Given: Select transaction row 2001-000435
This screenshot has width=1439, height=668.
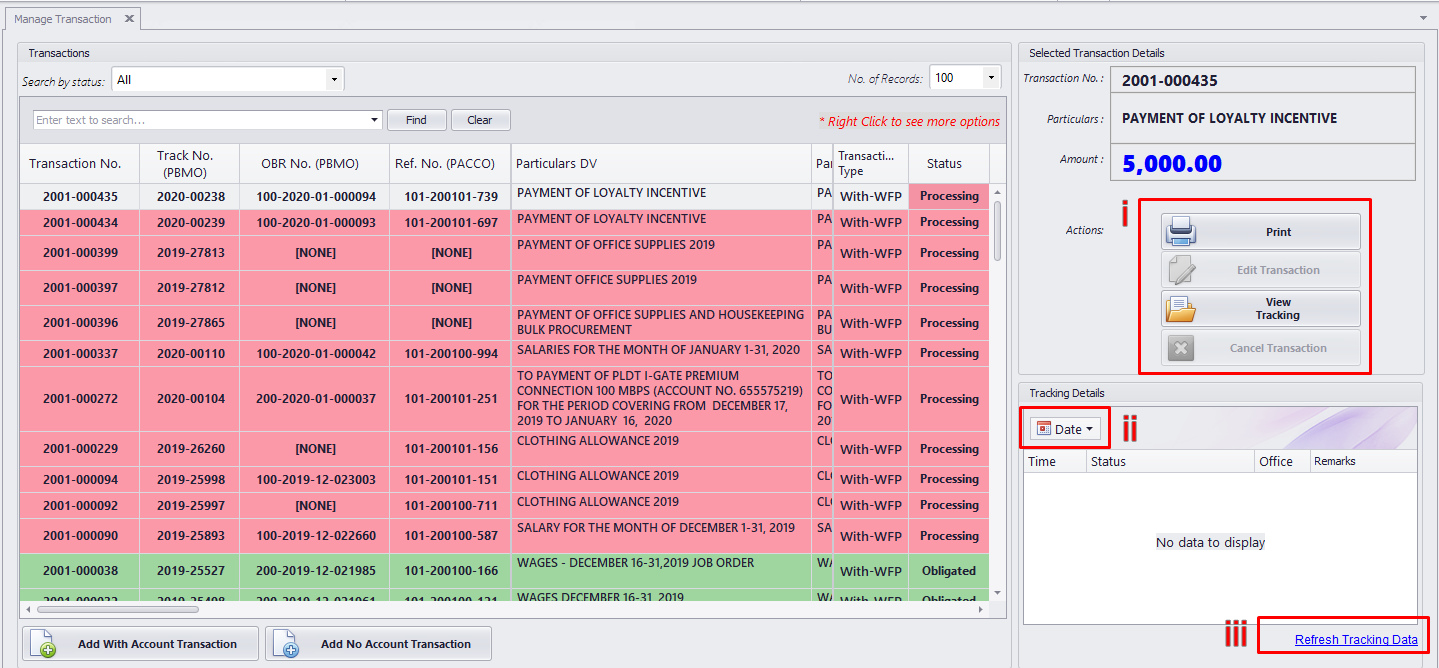Looking at the screenshot, I should (x=505, y=197).
